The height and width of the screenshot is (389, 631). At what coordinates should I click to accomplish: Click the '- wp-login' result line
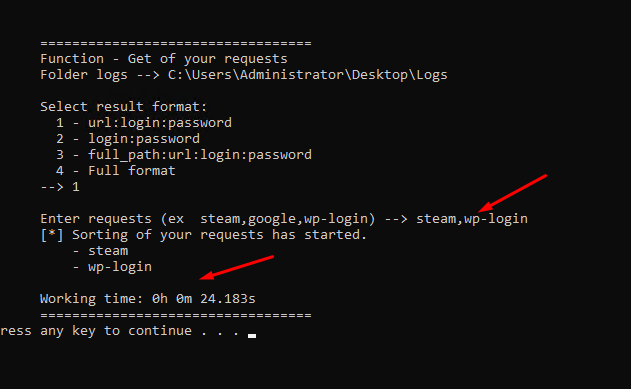pos(112,267)
